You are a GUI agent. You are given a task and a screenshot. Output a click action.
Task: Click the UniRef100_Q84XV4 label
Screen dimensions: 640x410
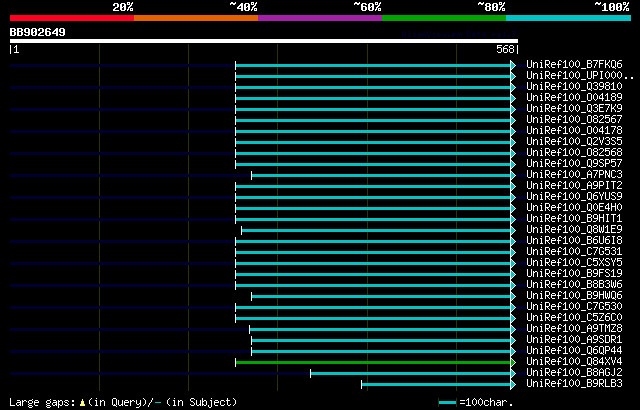(x=574, y=362)
